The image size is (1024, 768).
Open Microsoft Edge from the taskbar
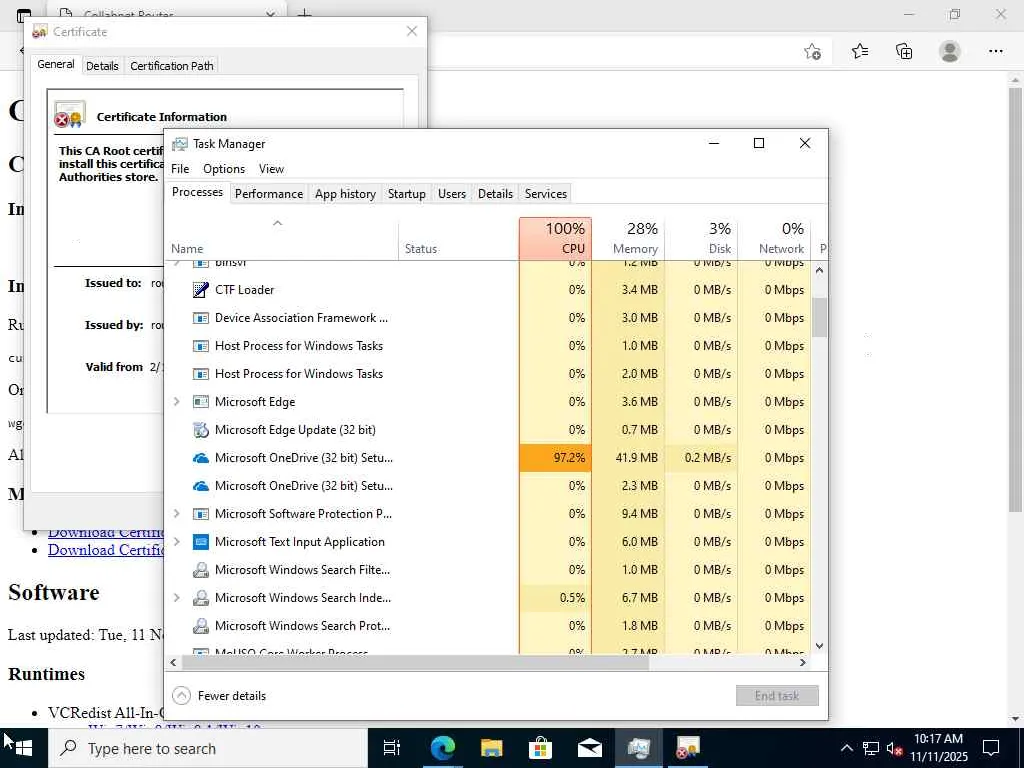[442, 748]
